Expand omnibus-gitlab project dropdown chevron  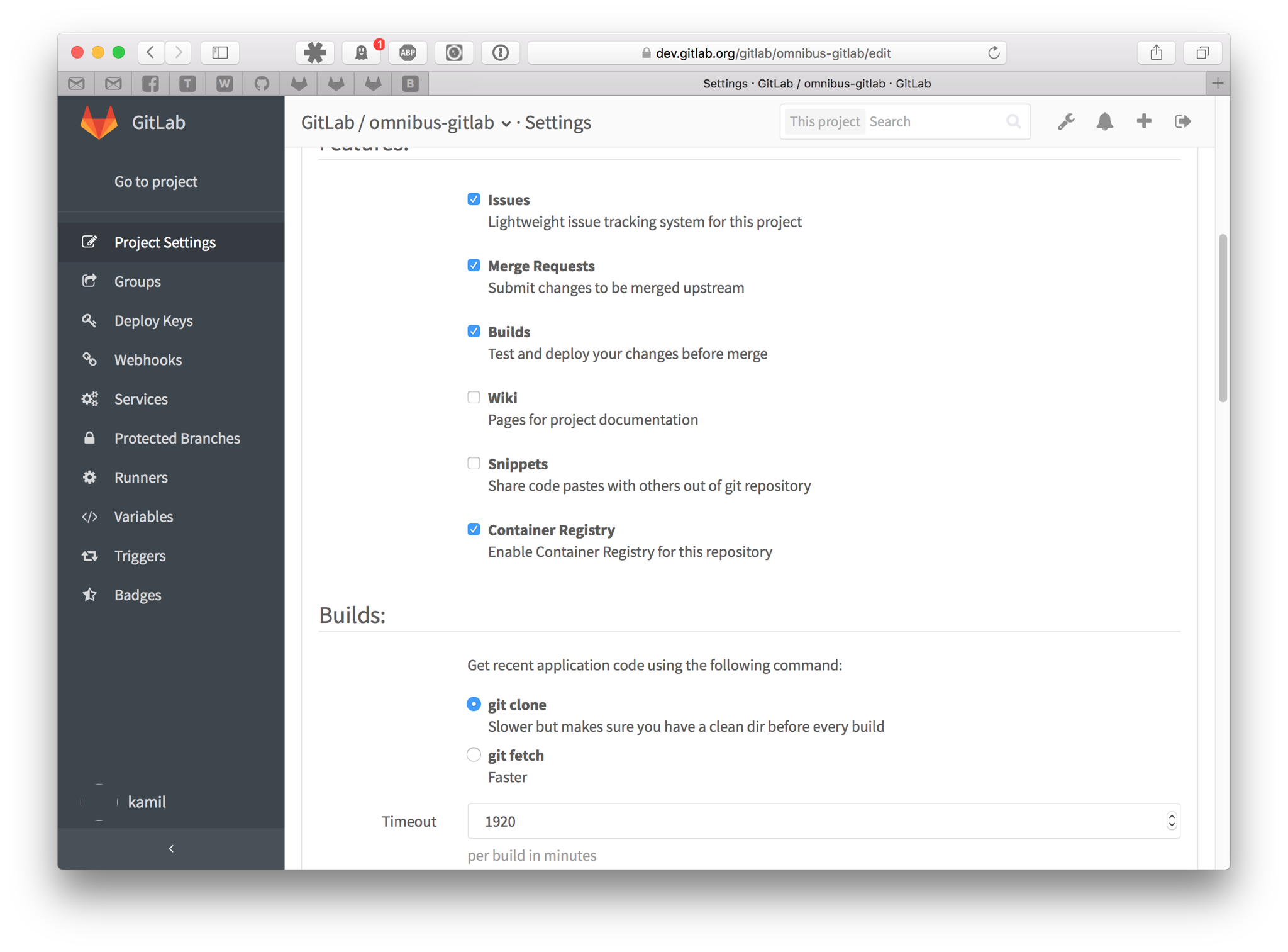pyautogui.click(x=506, y=124)
